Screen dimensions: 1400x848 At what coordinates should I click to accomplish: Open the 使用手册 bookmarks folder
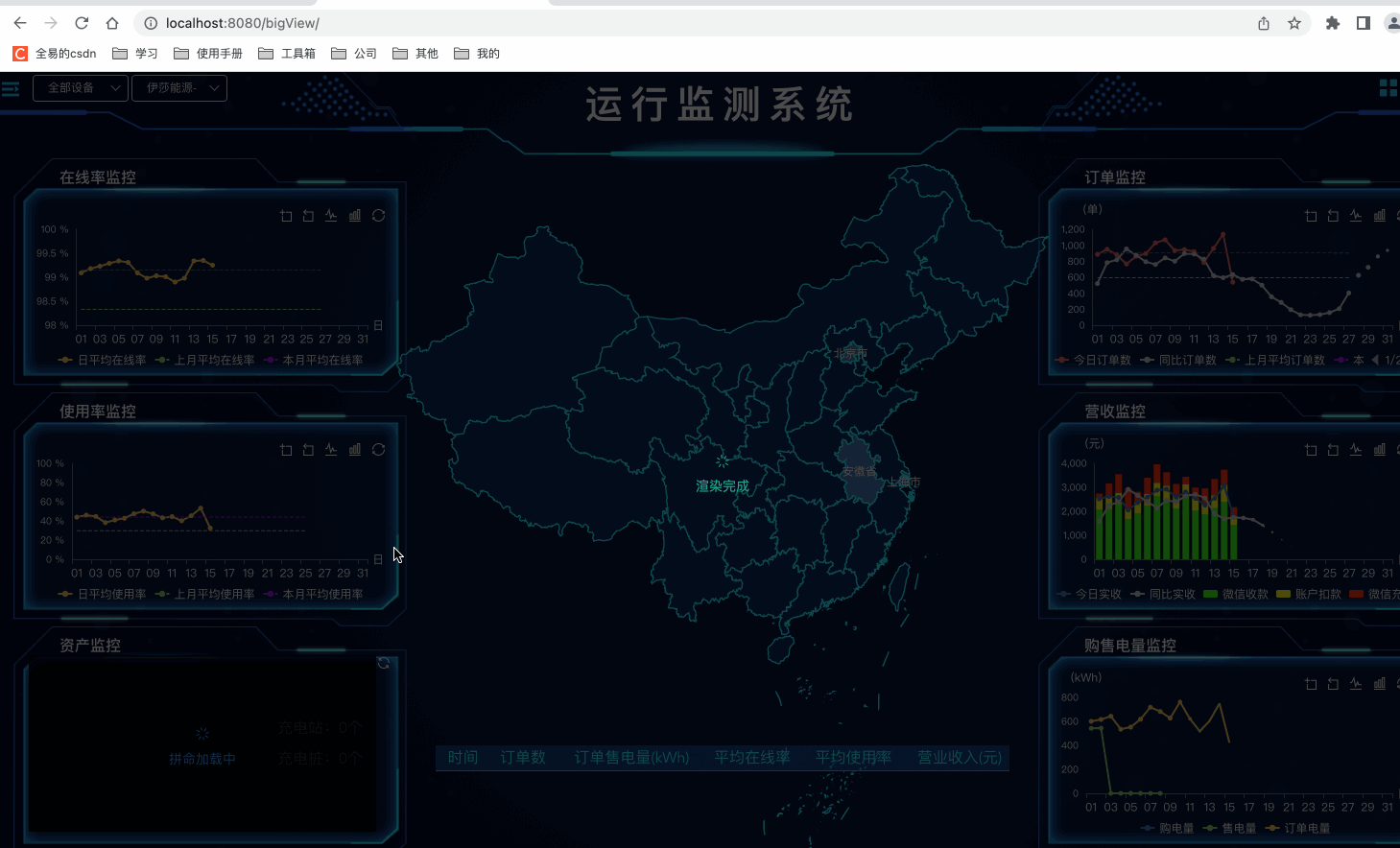tap(208, 54)
